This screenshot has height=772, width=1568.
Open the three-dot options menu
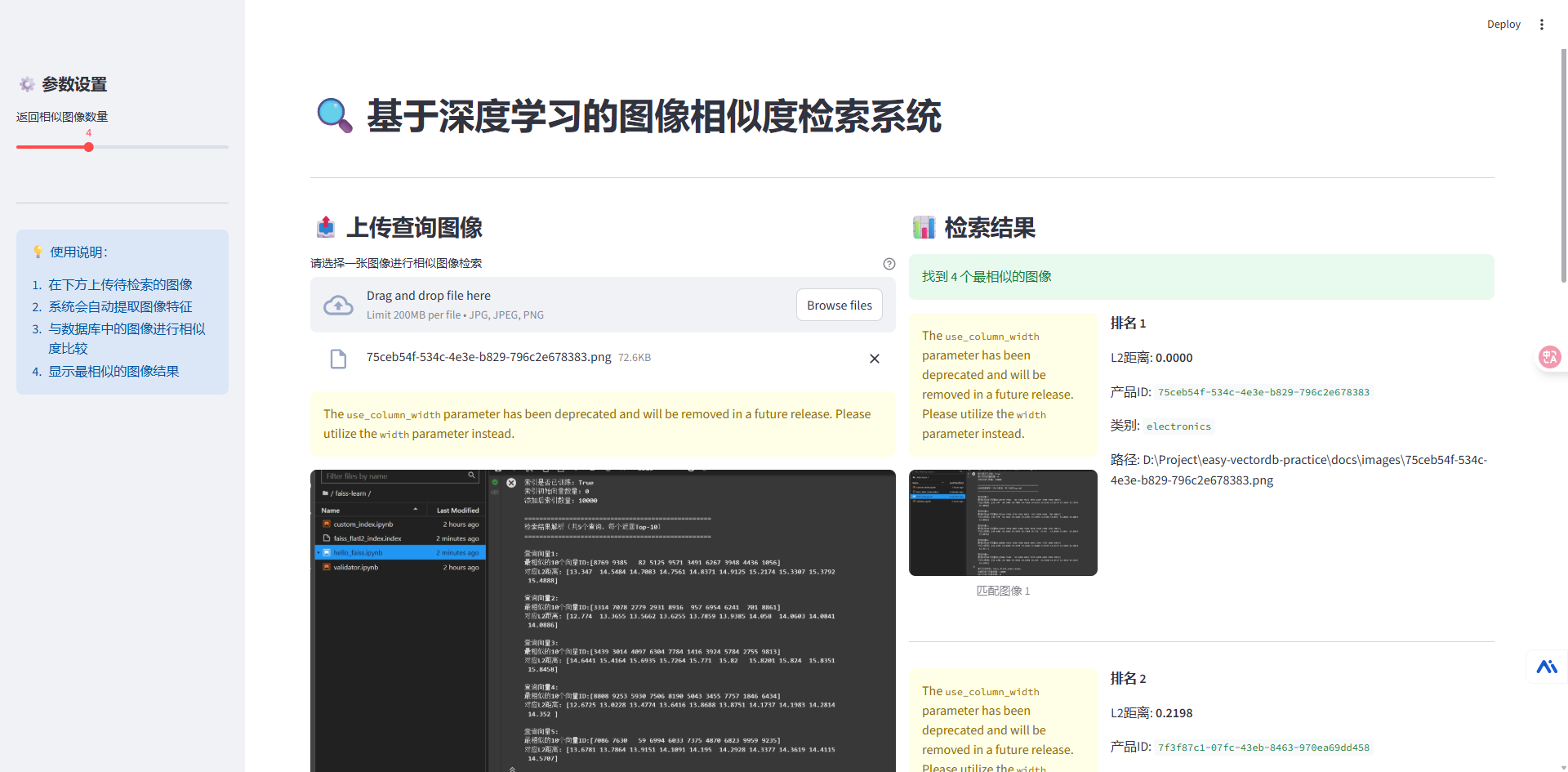click(1542, 24)
